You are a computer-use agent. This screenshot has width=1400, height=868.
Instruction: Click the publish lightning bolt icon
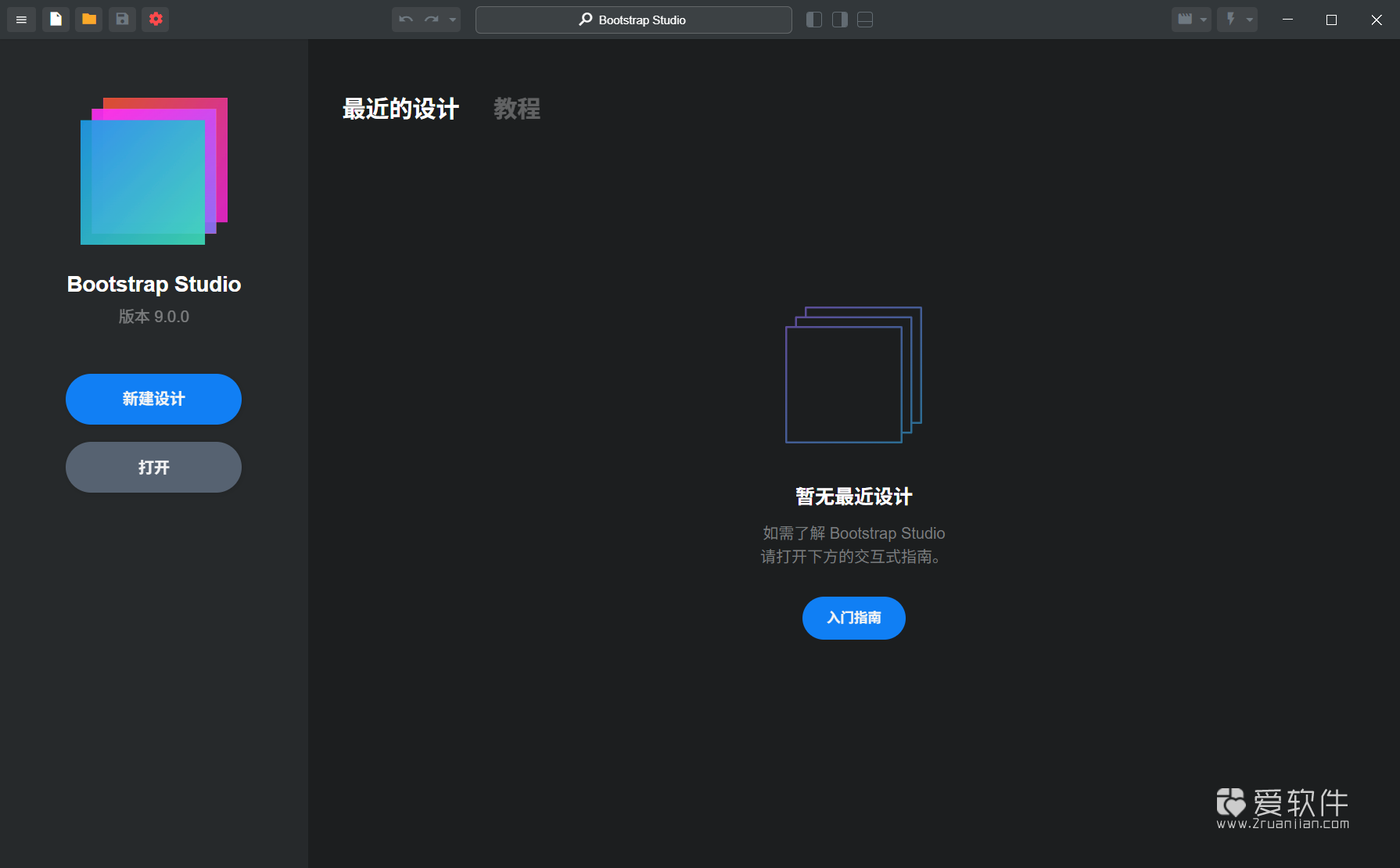tap(1231, 20)
